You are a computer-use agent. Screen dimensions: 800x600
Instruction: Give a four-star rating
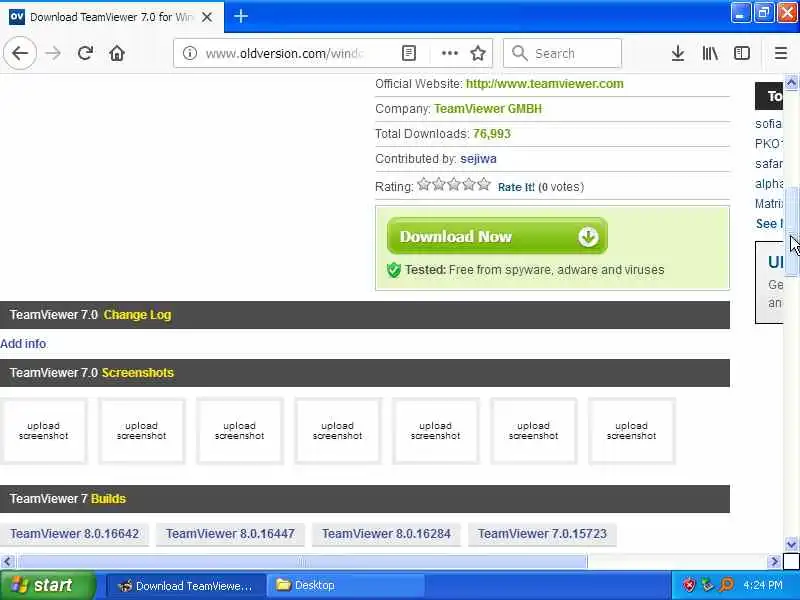pyautogui.click(x=469, y=184)
